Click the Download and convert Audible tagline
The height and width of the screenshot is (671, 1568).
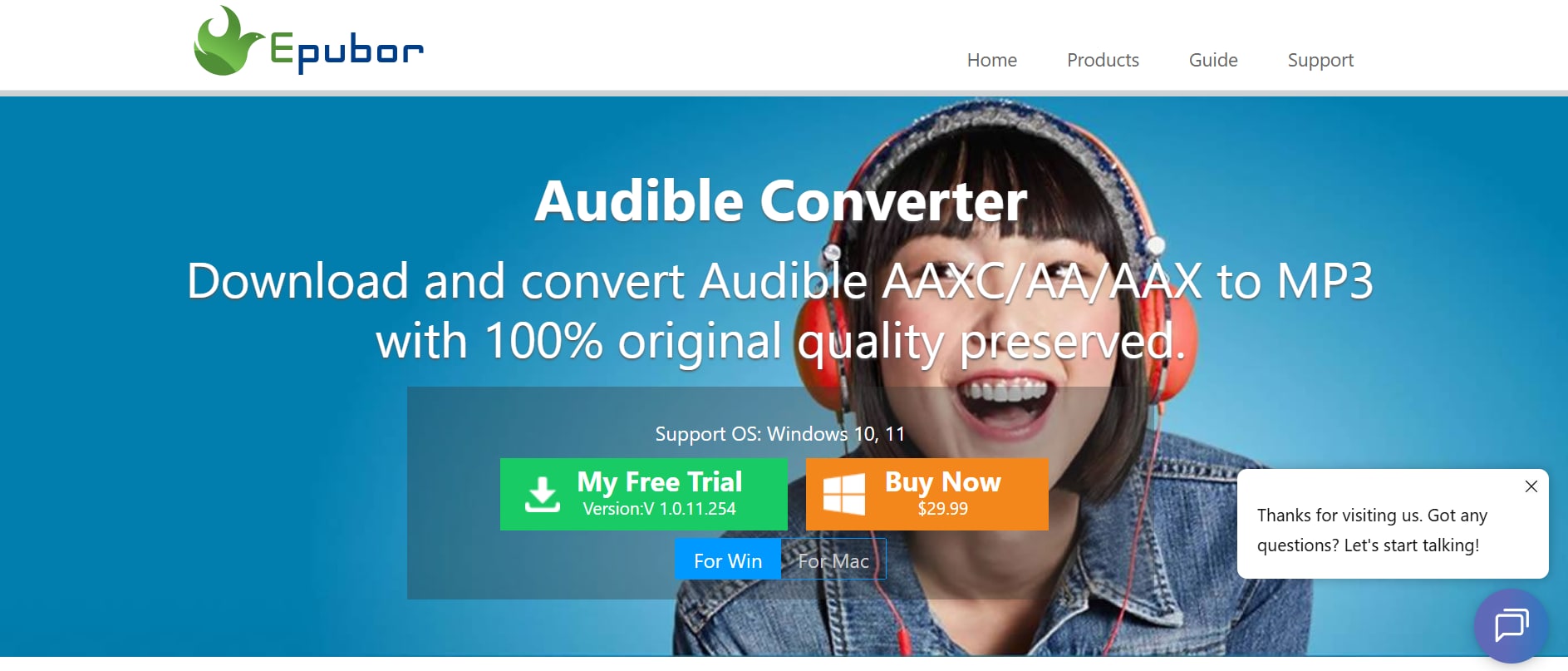tap(779, 311)
